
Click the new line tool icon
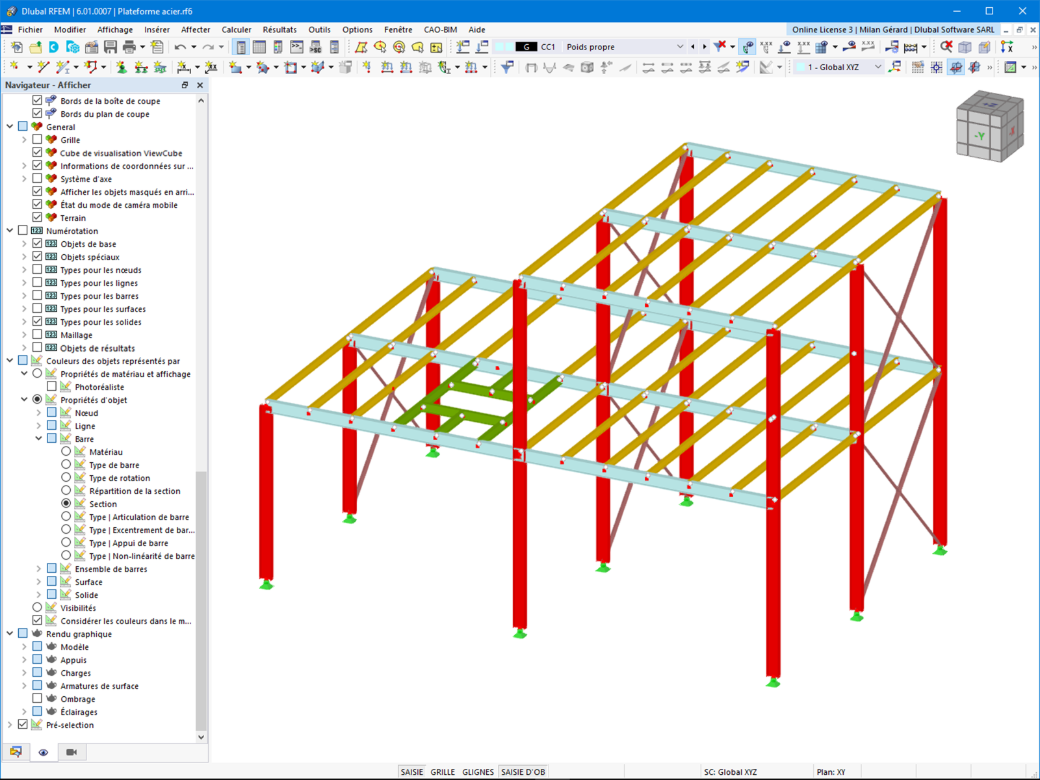coord(43,67)
